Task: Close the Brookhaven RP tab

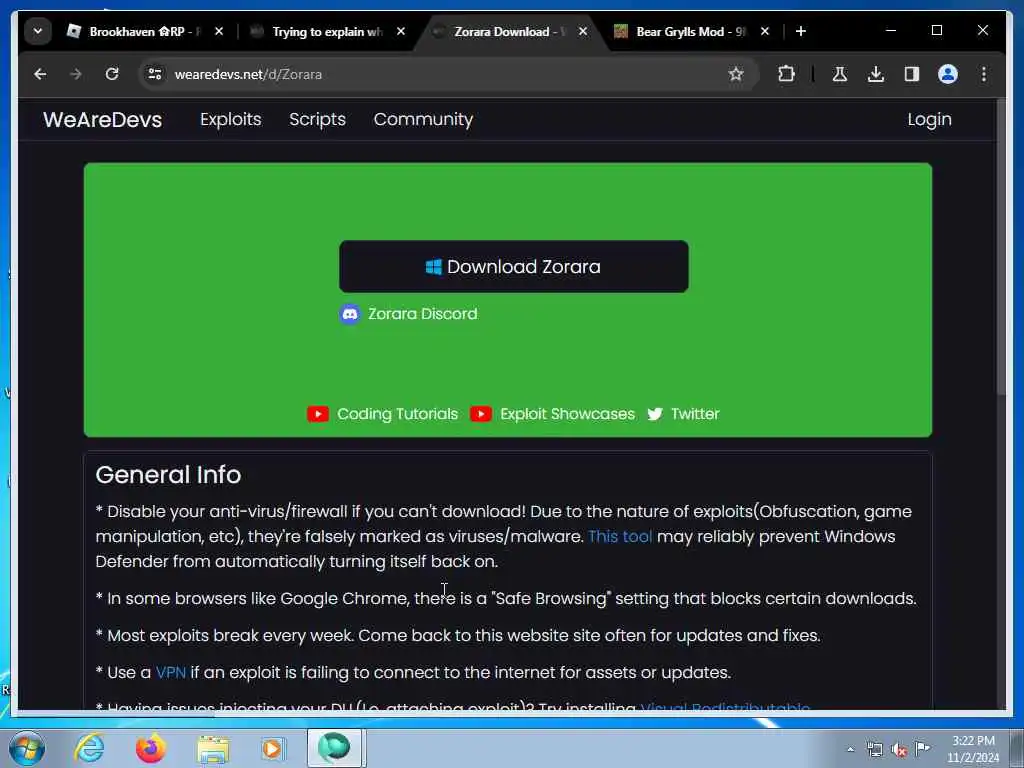Action: tap(219, 31)
